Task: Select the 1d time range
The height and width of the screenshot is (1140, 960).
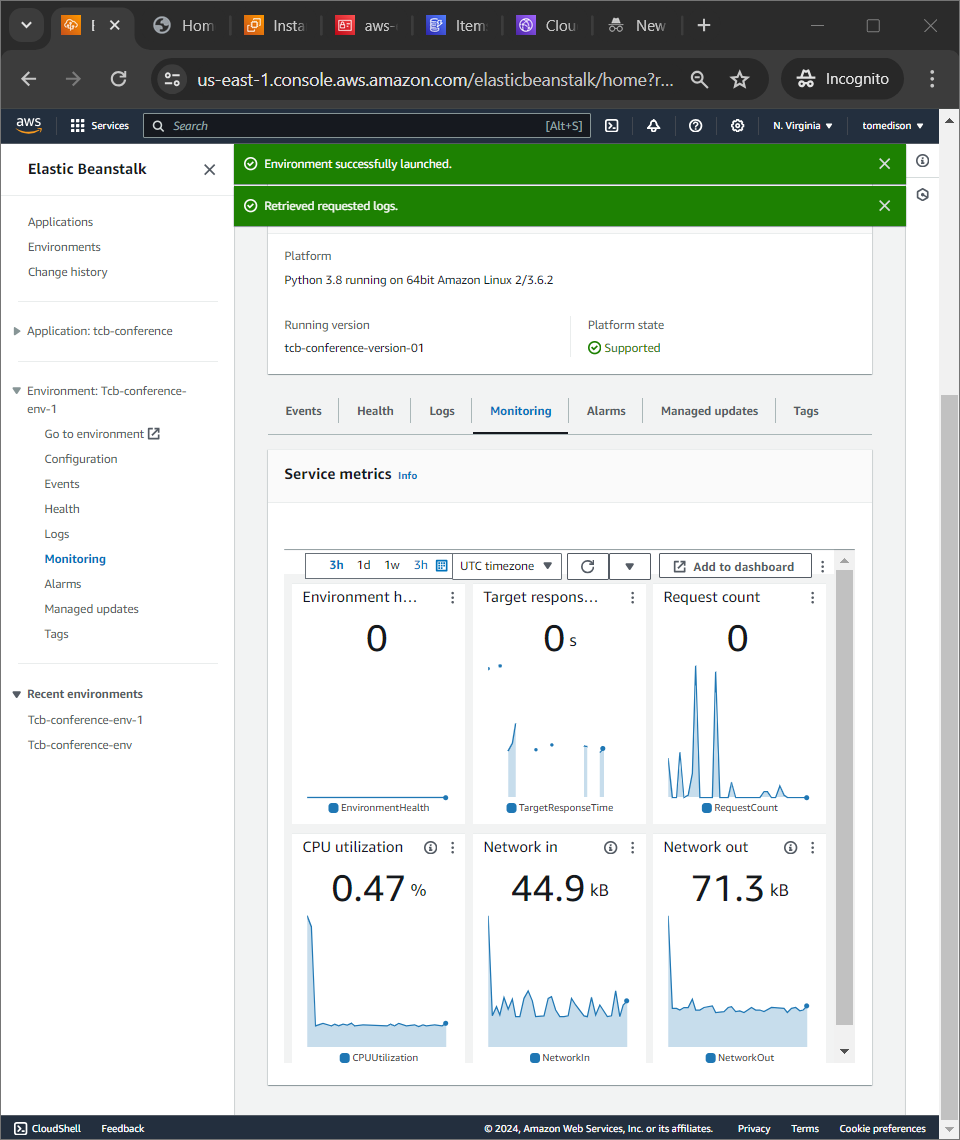Action: 364,565
